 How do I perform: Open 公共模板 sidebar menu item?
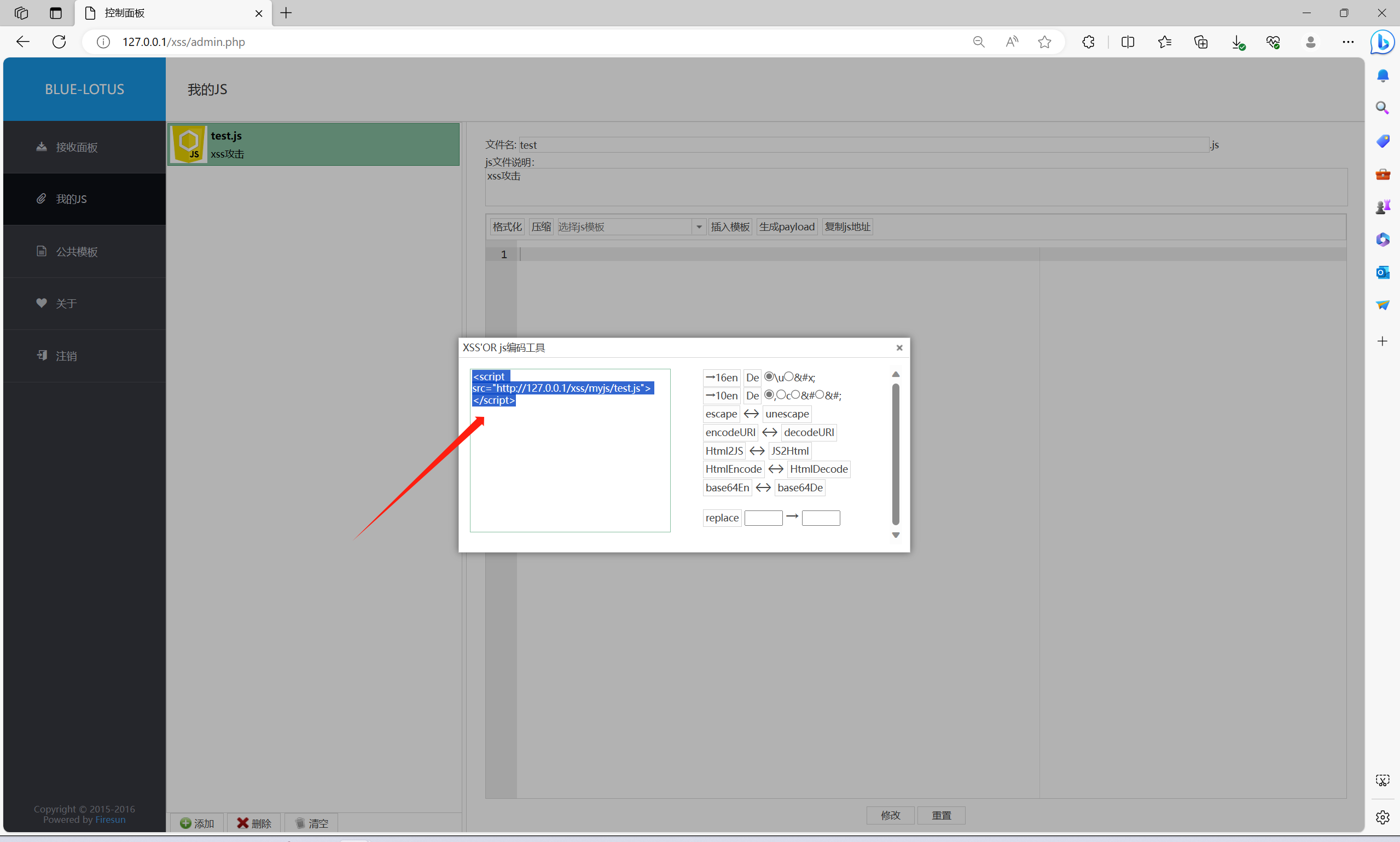77,251
